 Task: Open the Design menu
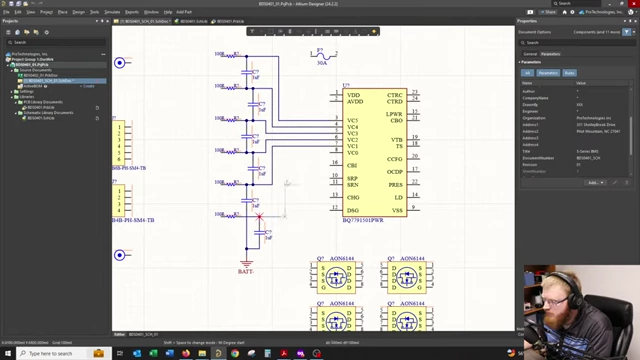[78, 12]
